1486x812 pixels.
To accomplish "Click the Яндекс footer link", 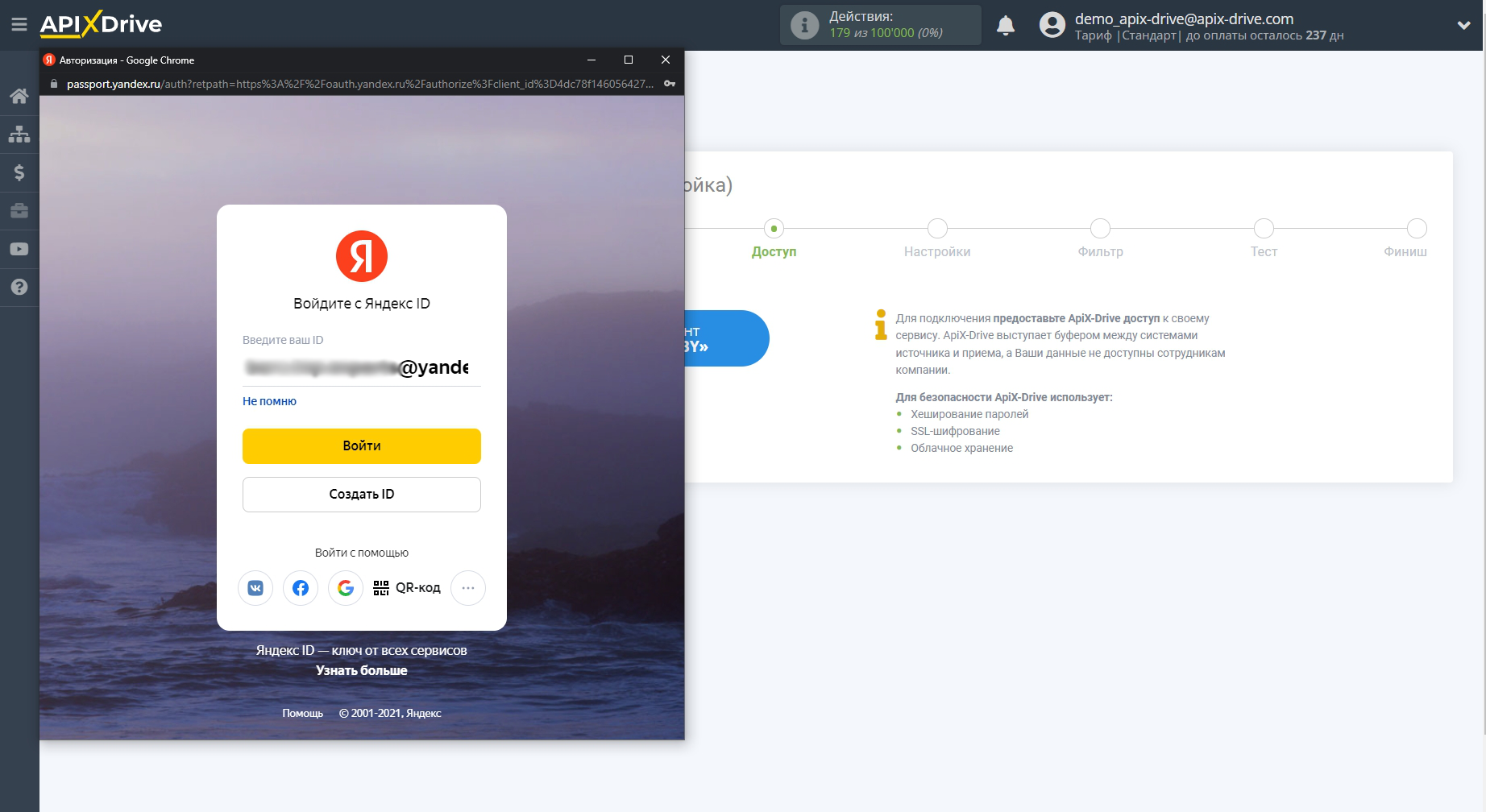I will tap(424, 713).
